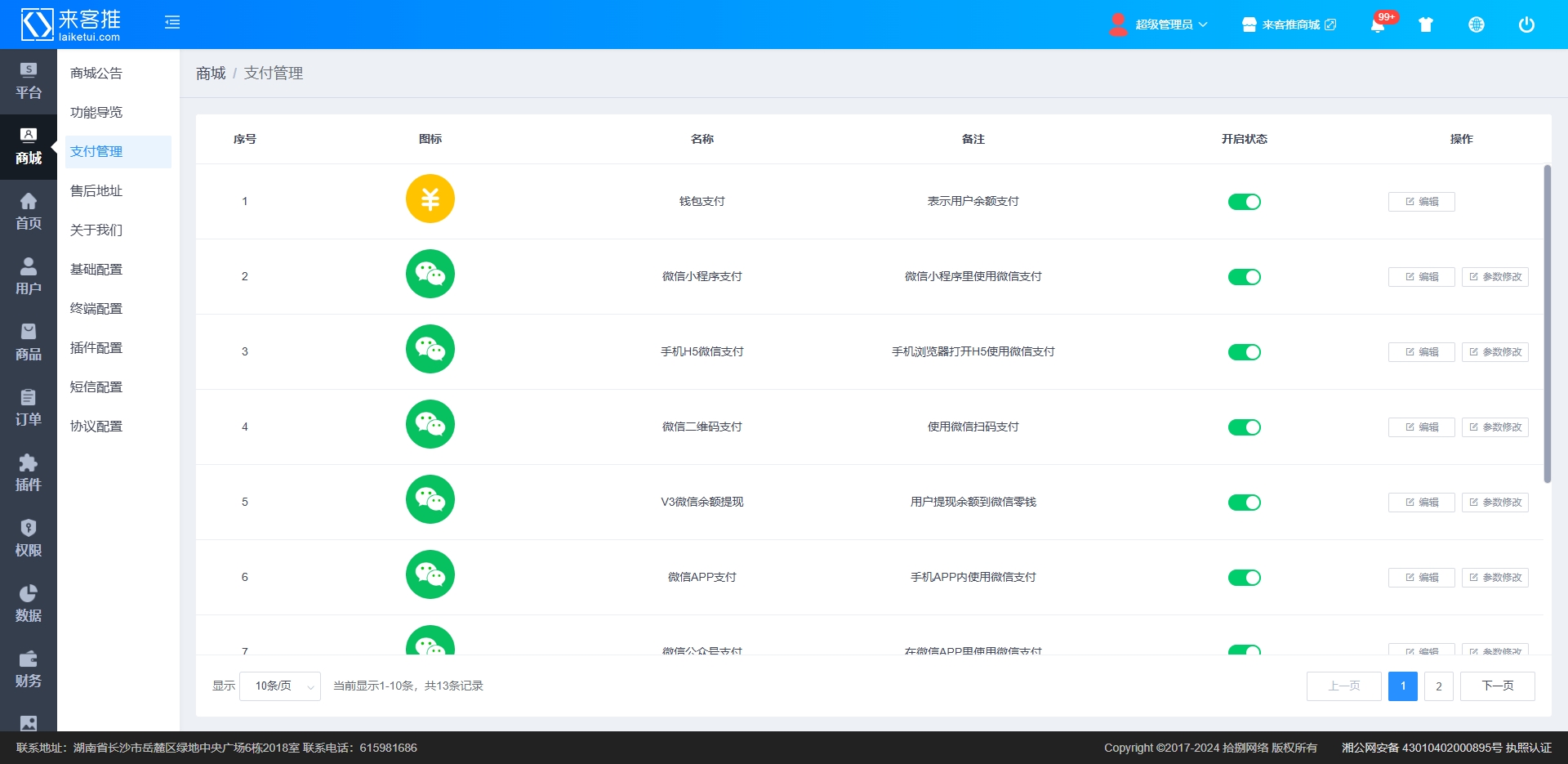Open 来客推商城 store link
Viewport: 1568px width, 764px height.
1290,25
